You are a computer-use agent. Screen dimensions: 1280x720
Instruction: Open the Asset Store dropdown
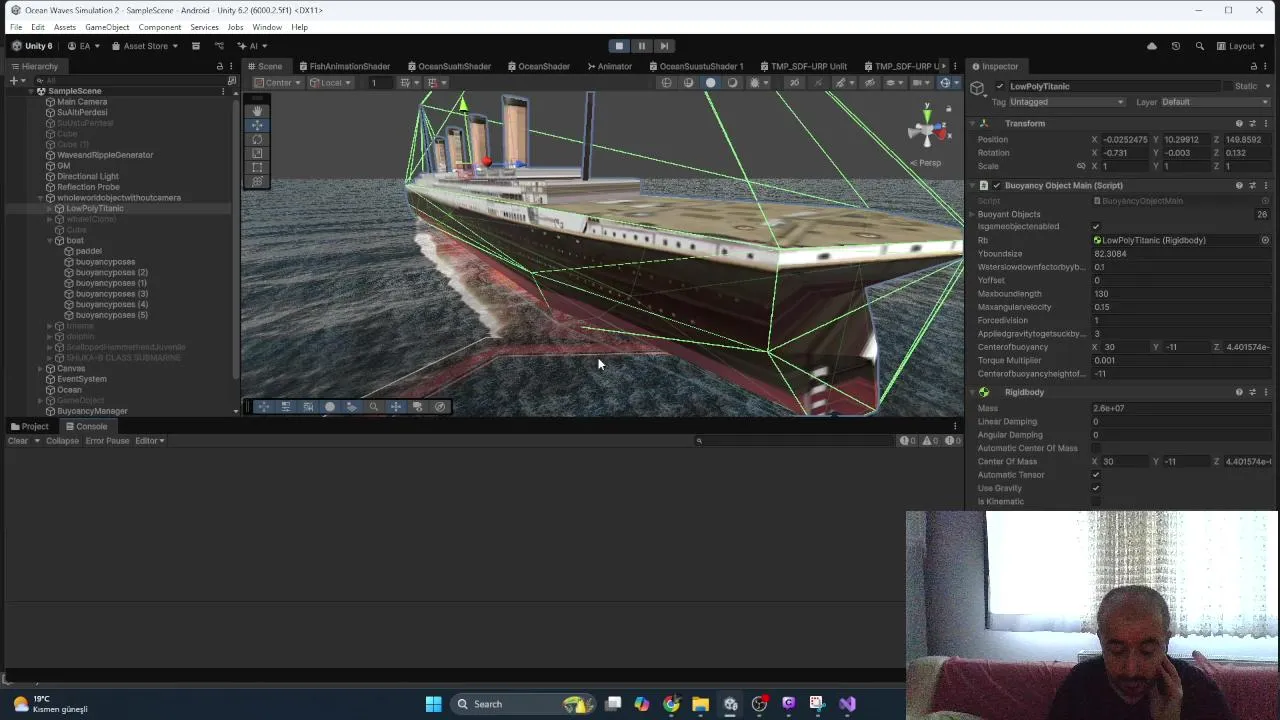pos(145,46)
